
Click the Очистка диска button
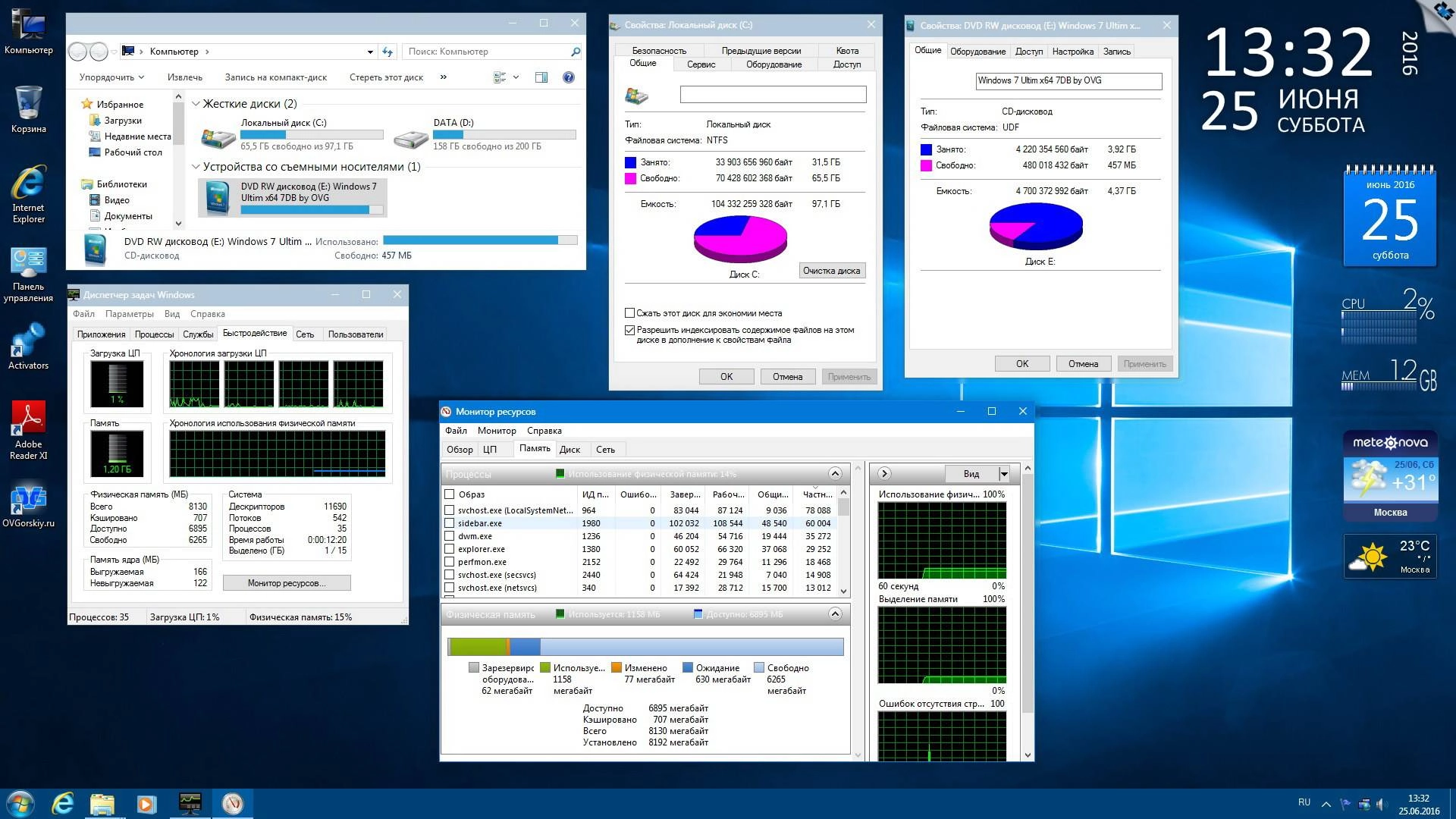click(x=831, y=270)
